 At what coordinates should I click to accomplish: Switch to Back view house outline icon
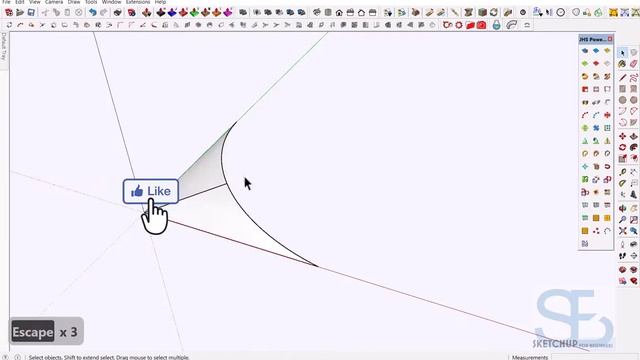(x=361, y=13)
